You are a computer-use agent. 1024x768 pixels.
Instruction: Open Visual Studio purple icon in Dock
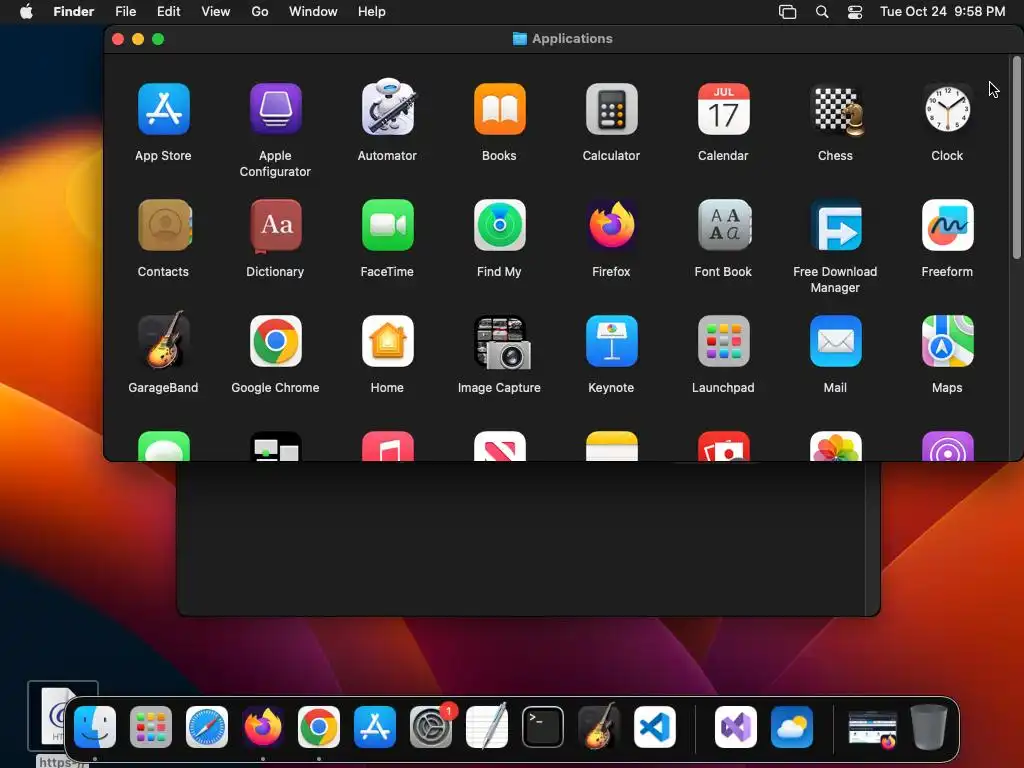(736, 727)
